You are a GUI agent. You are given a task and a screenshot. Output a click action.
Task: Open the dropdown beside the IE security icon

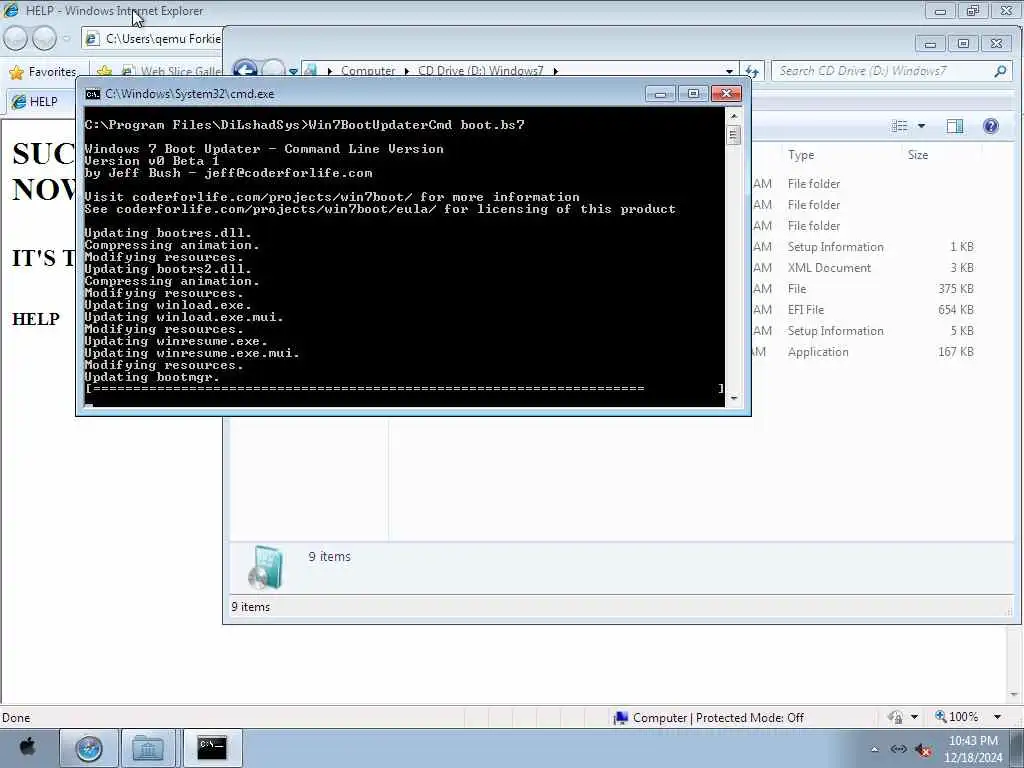coord(914,717)
